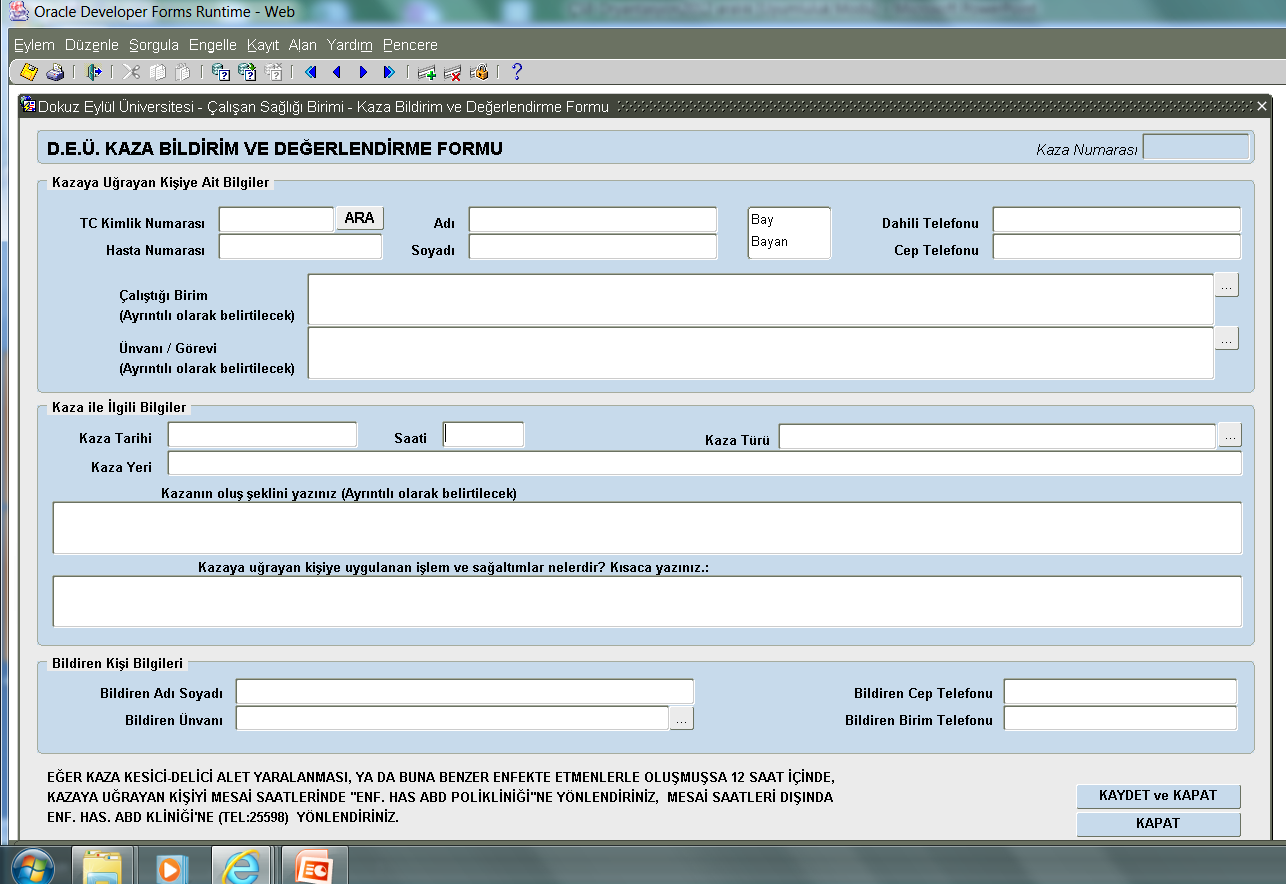Open the Alan menu
The image size is (1286, 884).
303,45
